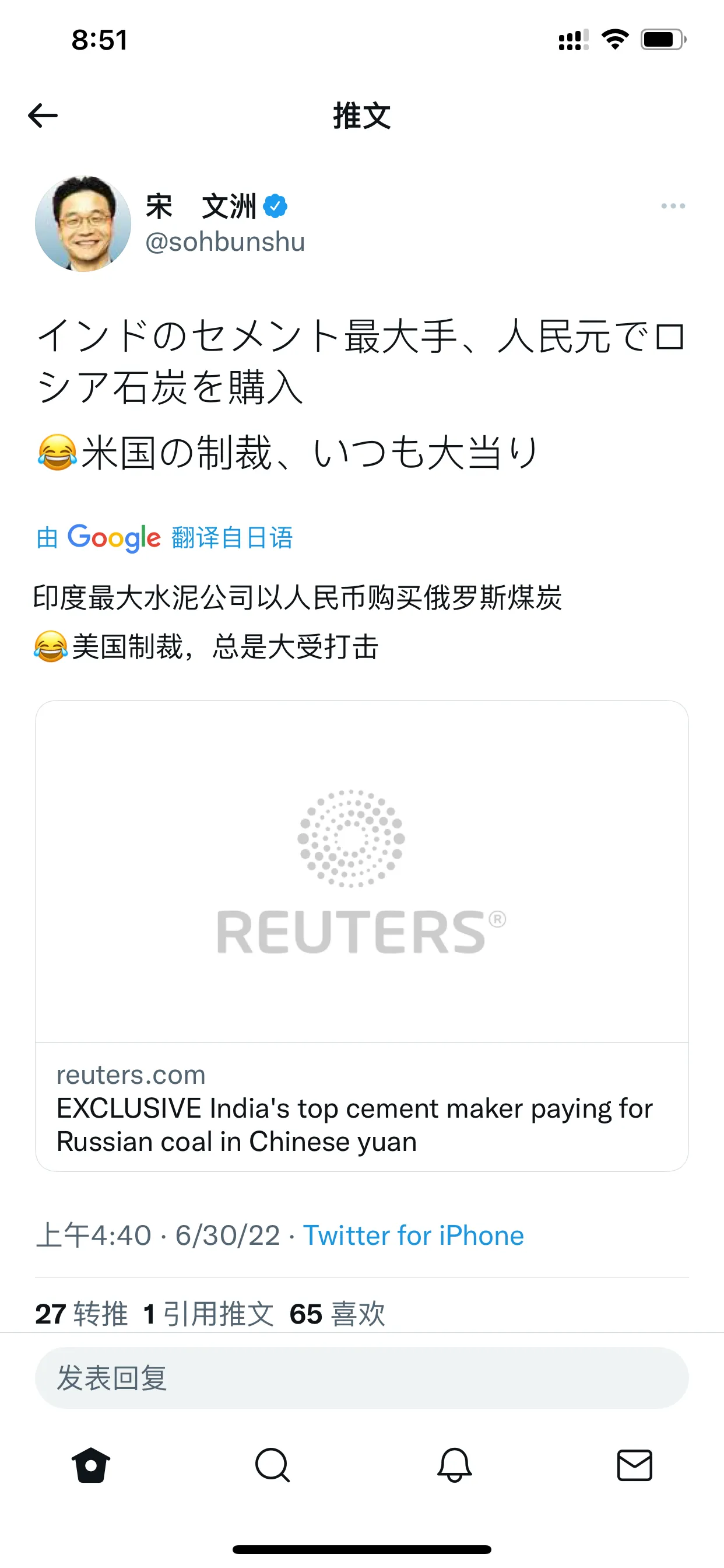Tap the Japanese tweet text

[362, 394]
